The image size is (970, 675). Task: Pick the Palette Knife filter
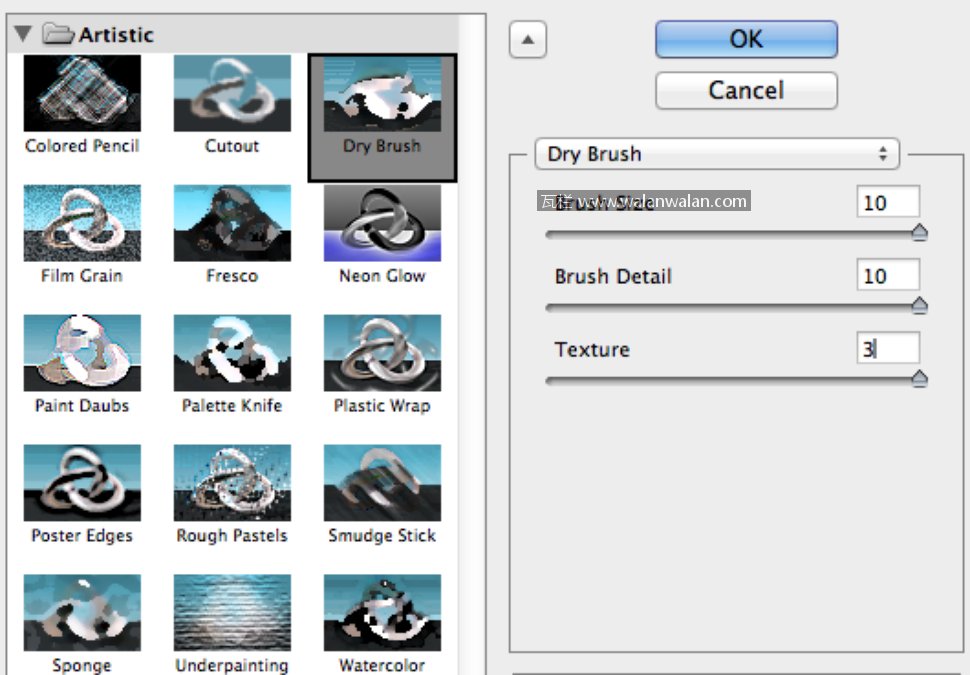click(232, 353)
